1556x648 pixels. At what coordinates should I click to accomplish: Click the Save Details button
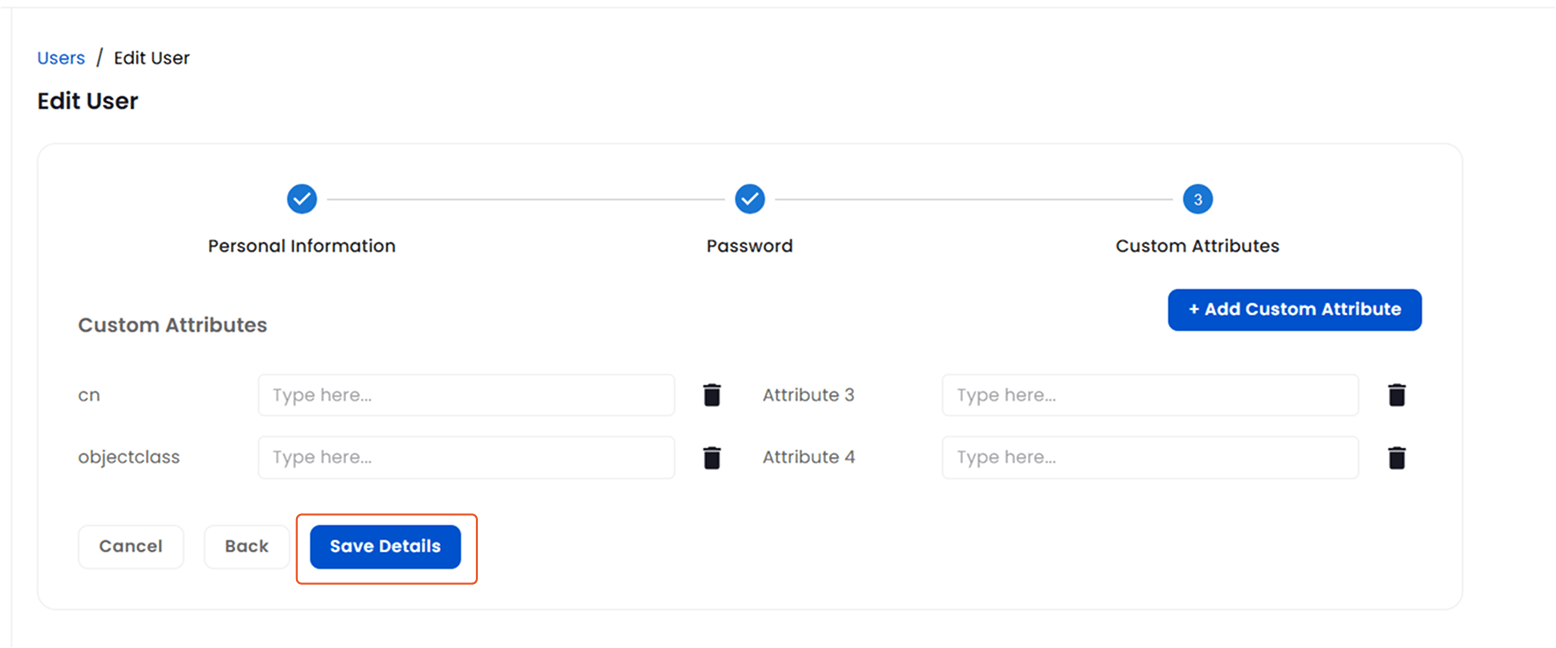pyautogui.click(x=385, y=546)
